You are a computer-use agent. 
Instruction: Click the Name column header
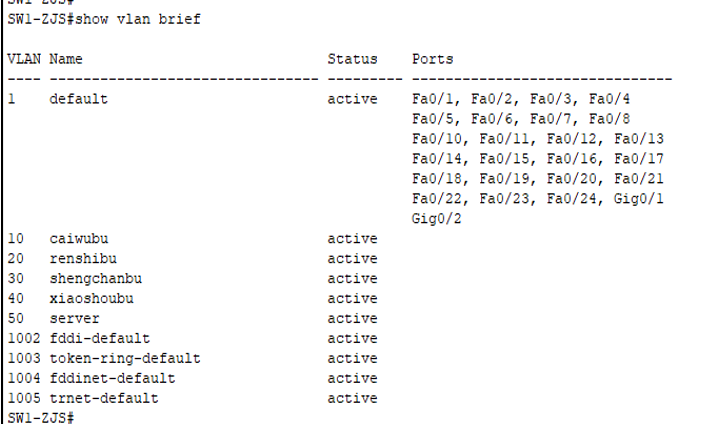66,59
